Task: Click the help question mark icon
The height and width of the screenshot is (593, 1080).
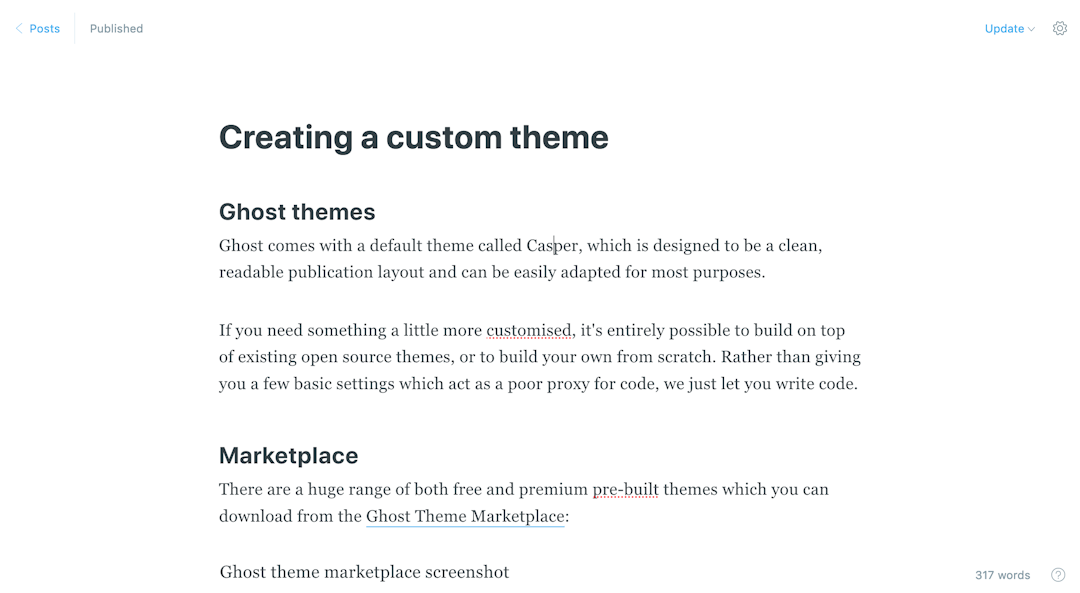Action: [1060, 575]
